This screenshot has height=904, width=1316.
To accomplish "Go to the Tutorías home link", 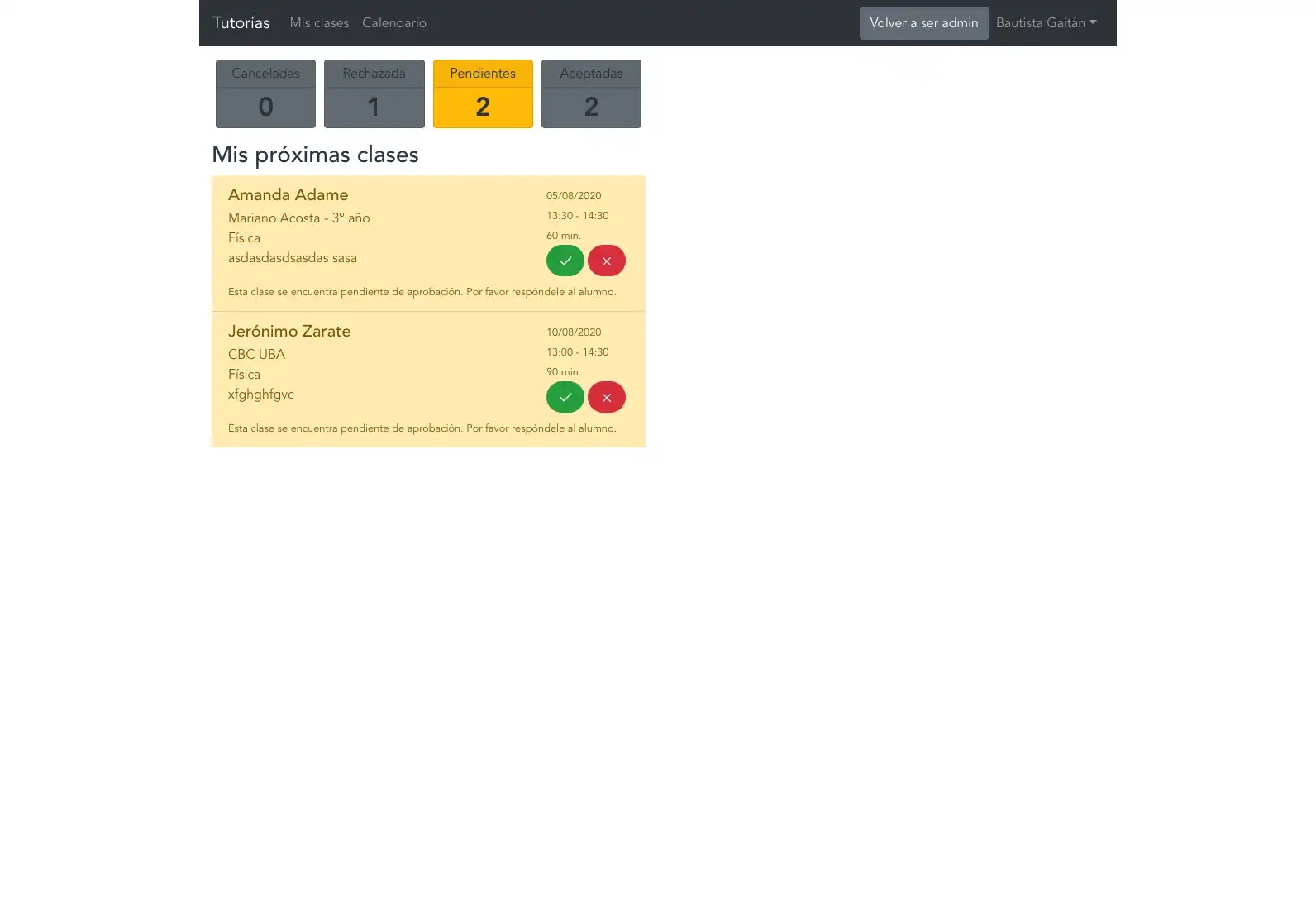I will point(241,23).
